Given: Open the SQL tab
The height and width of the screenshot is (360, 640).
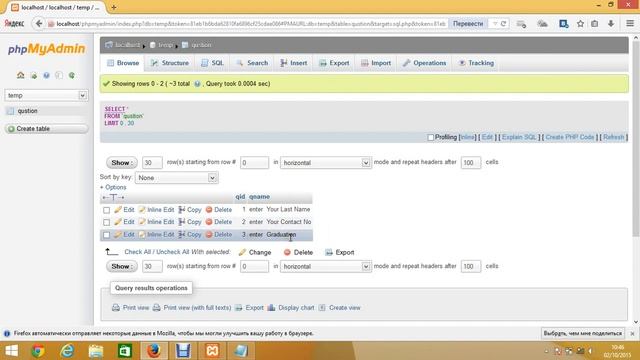Looking at the screenshot, I should click(212, 63).
